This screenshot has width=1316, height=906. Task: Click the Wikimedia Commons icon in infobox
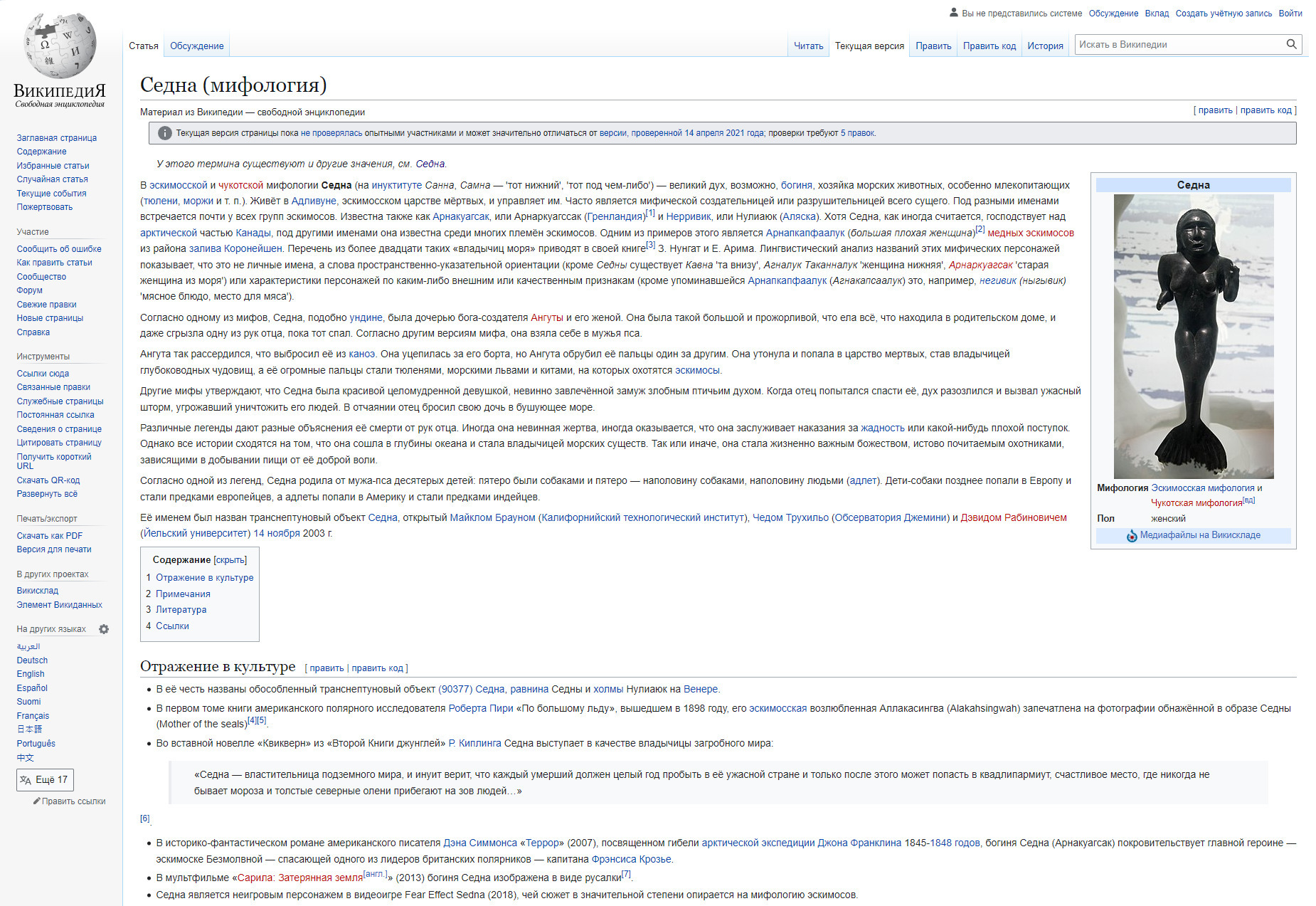pyautogui.click(x=1132, y=535)
